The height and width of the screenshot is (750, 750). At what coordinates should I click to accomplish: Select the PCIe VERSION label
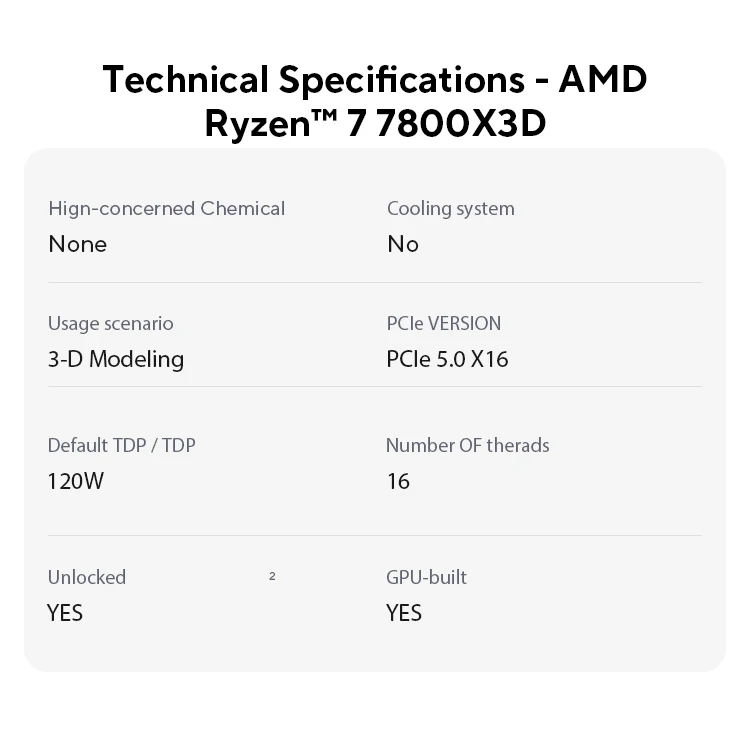pos(443,324)
